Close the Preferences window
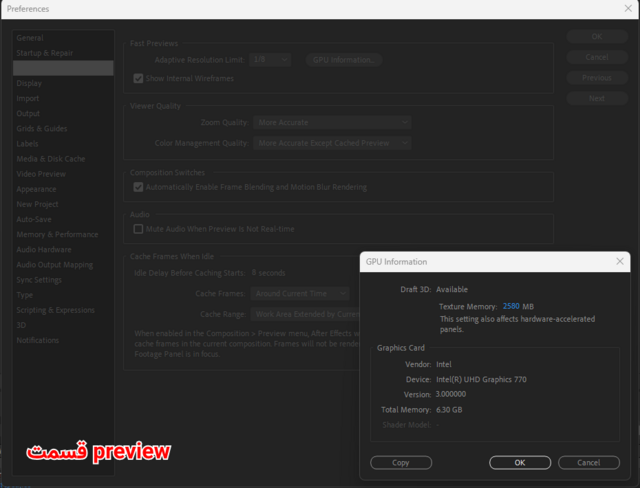This screenshot has width=640, height=488. click(627, 9)
